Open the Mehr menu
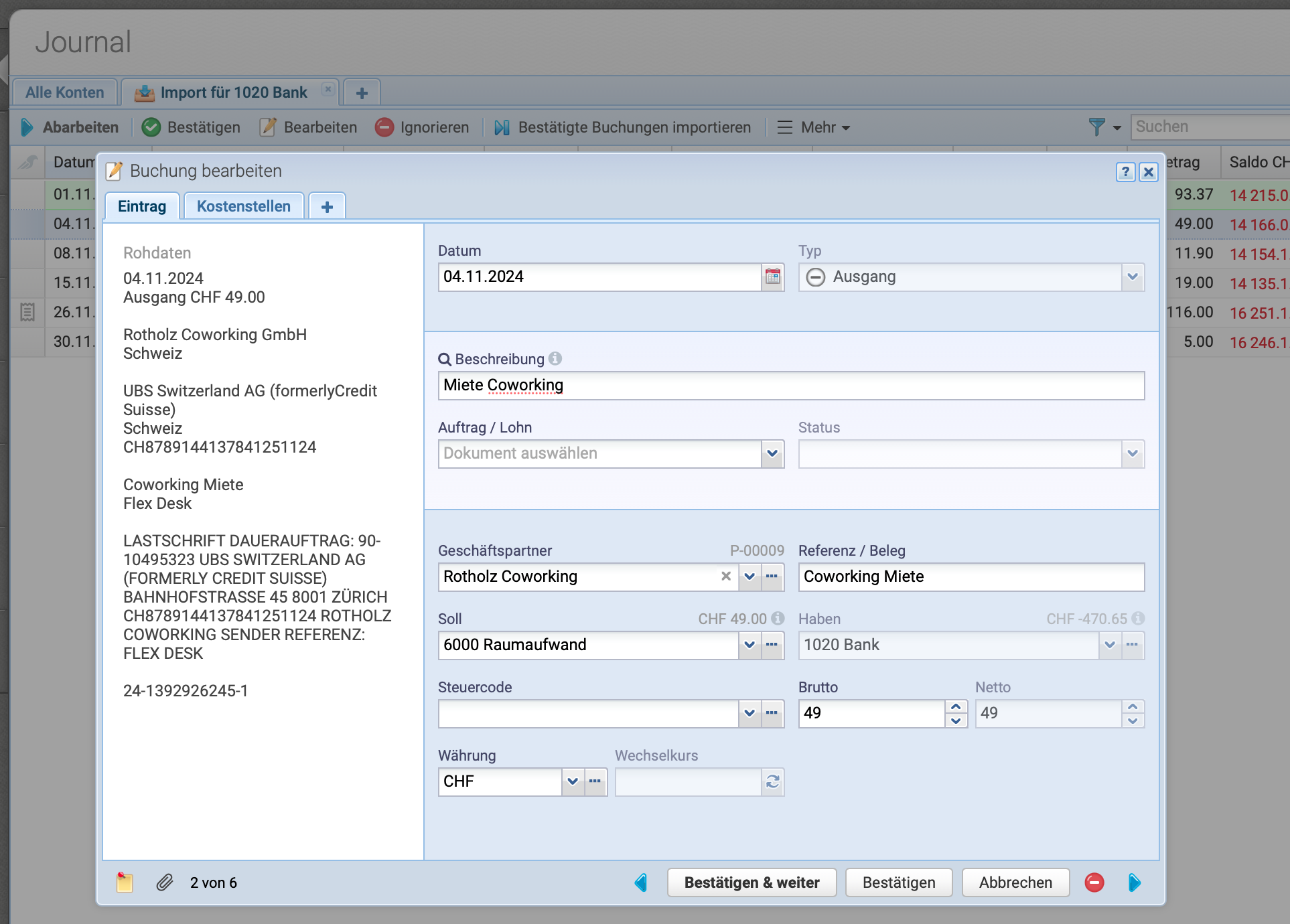The height and width of the screenshot is (924, 1290). coord(813,127)
